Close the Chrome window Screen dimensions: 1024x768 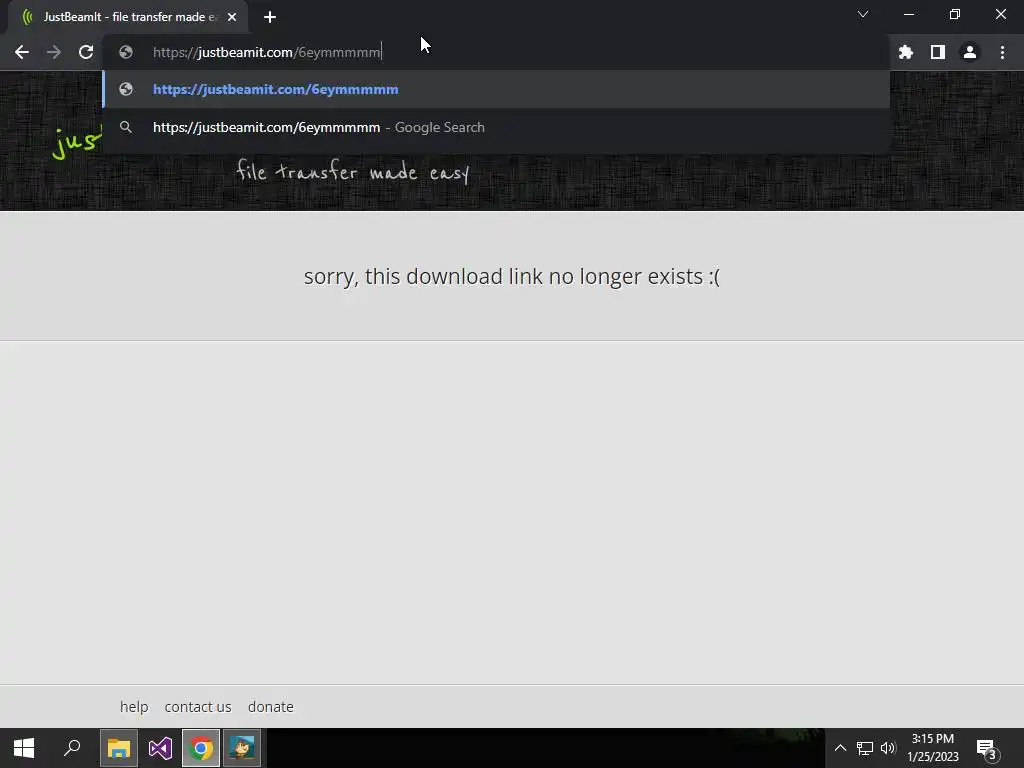[1000, 14]
